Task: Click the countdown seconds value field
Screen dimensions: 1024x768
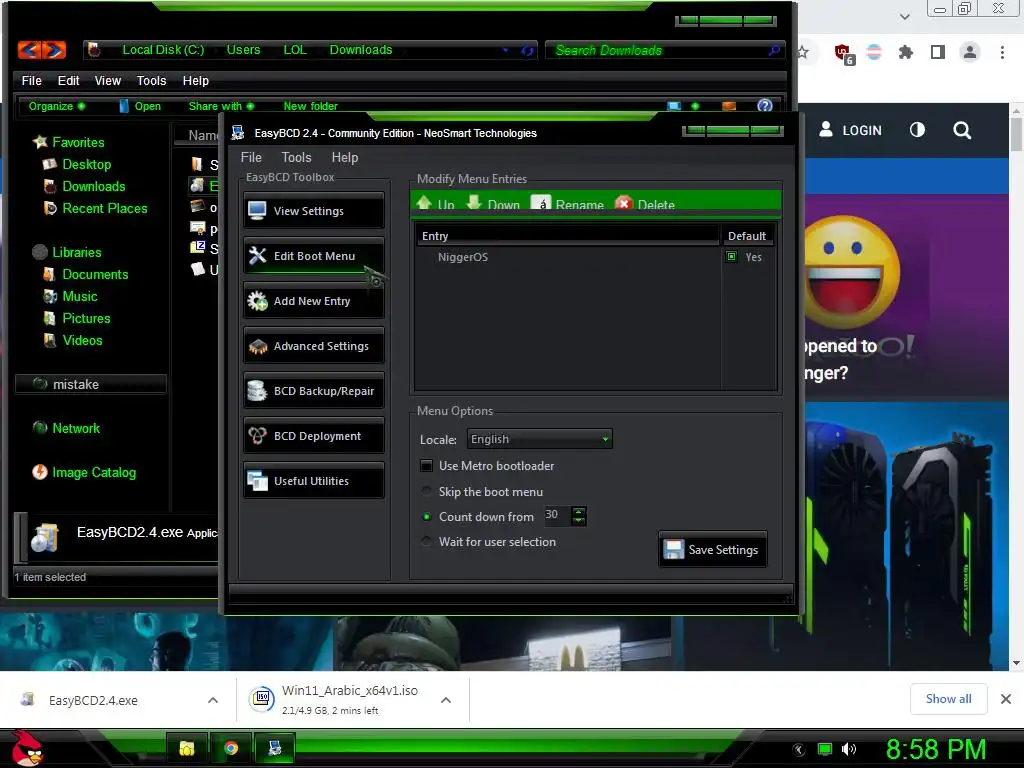Action: pyautogui.click(x=556, y=516)
